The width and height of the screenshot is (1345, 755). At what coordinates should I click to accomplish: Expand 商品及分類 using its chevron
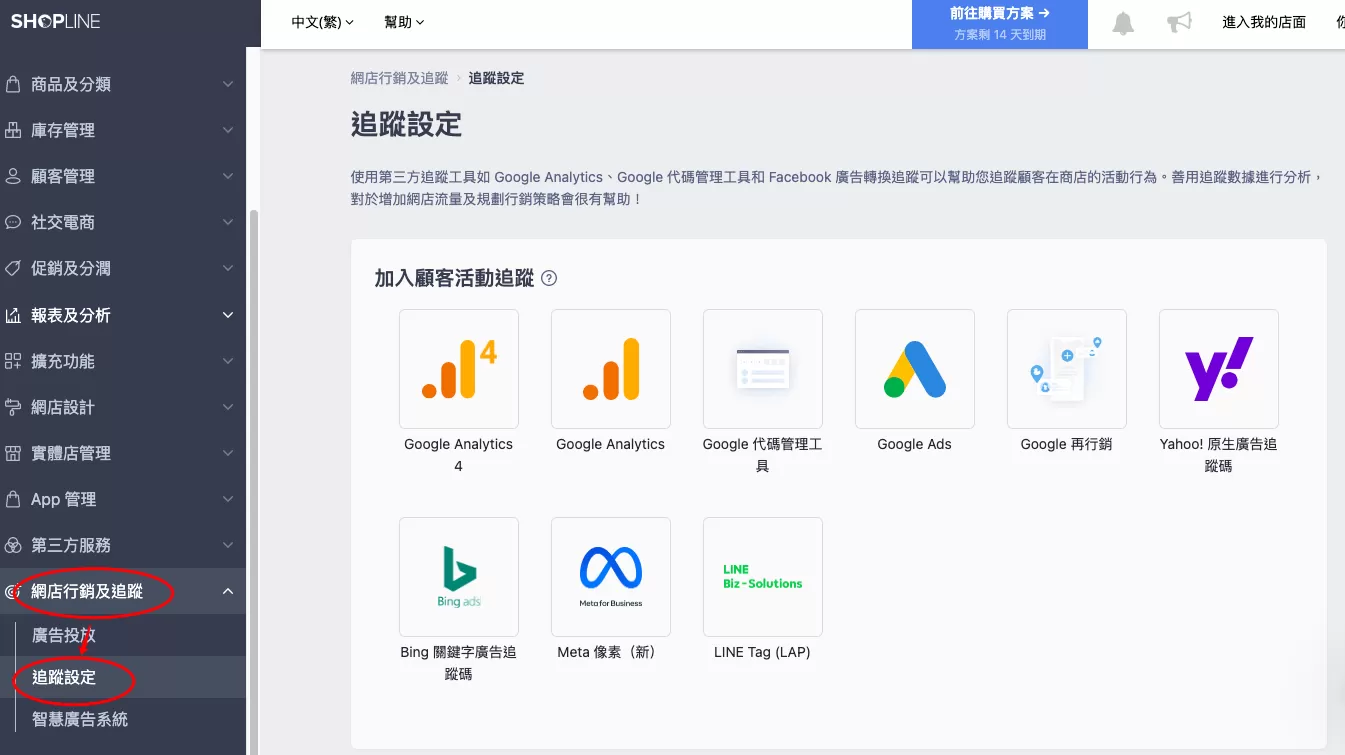pyautogui.click(x=228, y=84)
